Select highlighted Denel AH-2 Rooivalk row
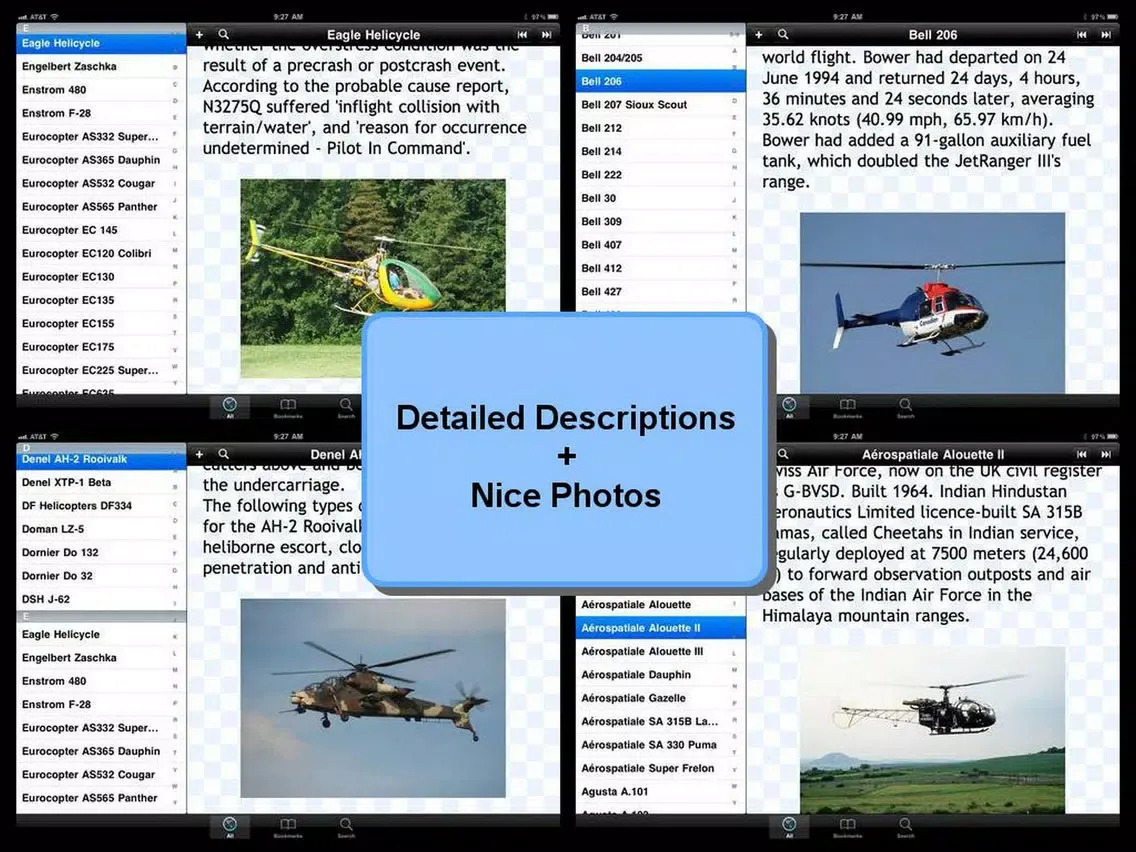1136x852 pixels. coord(101,459)
